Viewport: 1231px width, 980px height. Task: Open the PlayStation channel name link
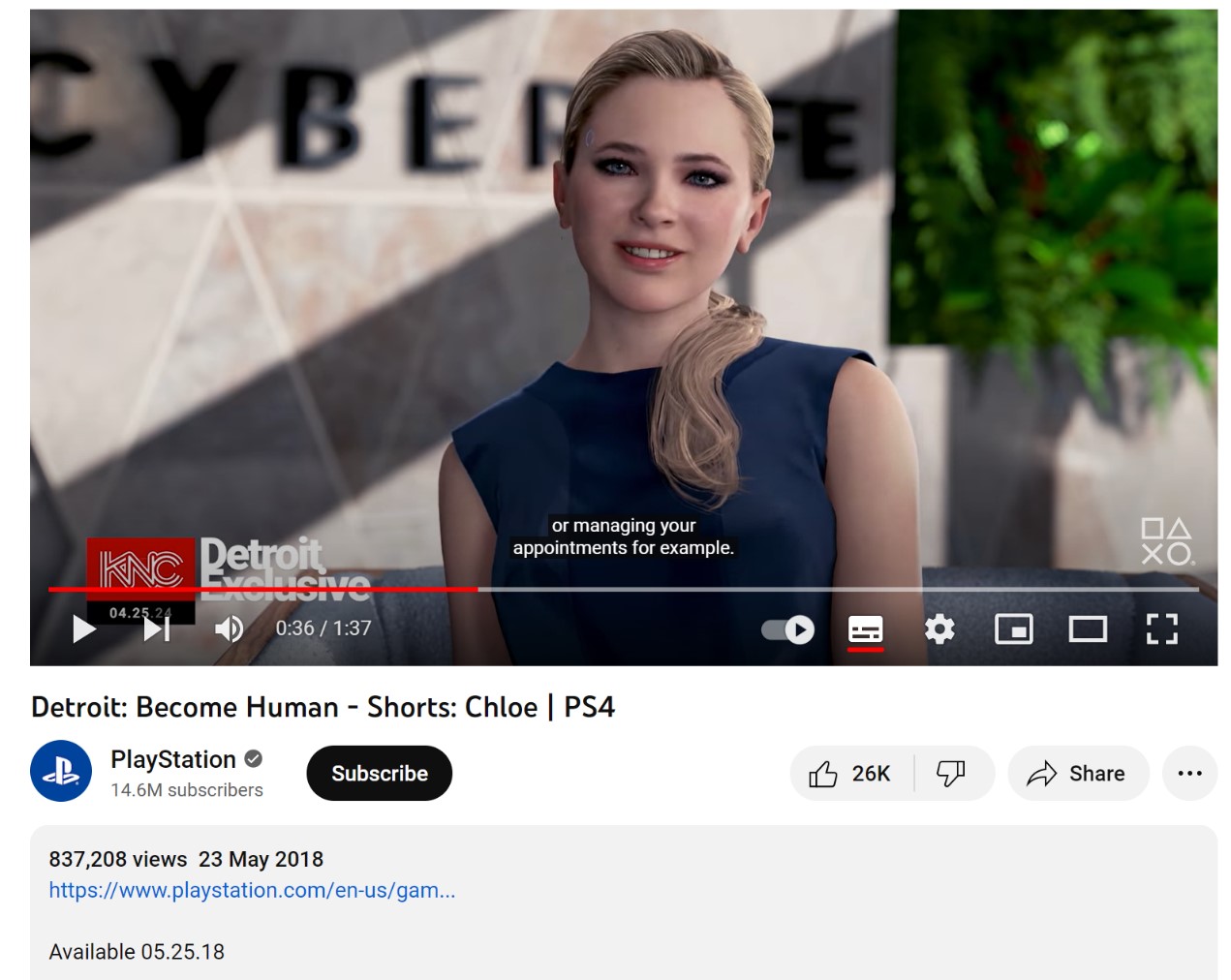[x=173, y=759]
